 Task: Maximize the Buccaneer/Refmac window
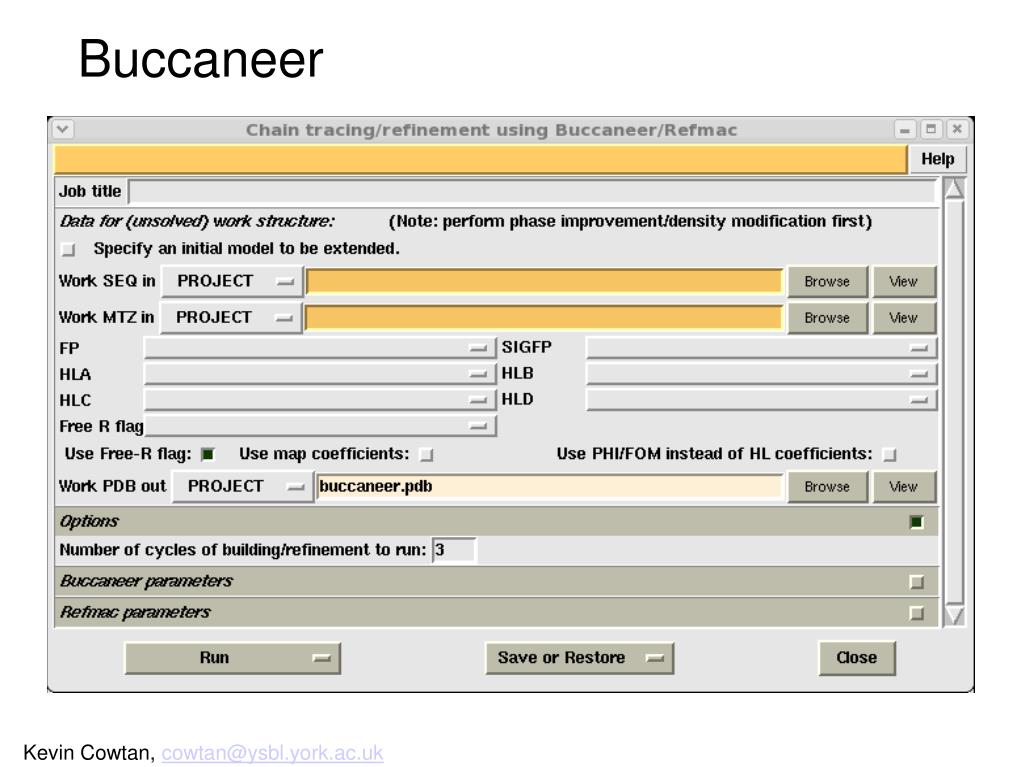[x=931, y=130]
